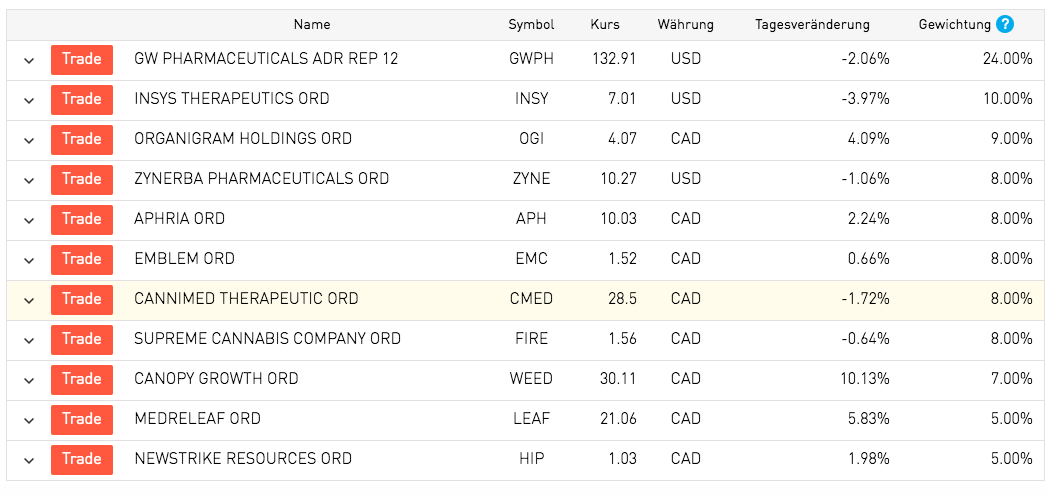Click the Währung column header
Image resolution: width=1053 pixels, height=494 pixels.
pos(686,25)
